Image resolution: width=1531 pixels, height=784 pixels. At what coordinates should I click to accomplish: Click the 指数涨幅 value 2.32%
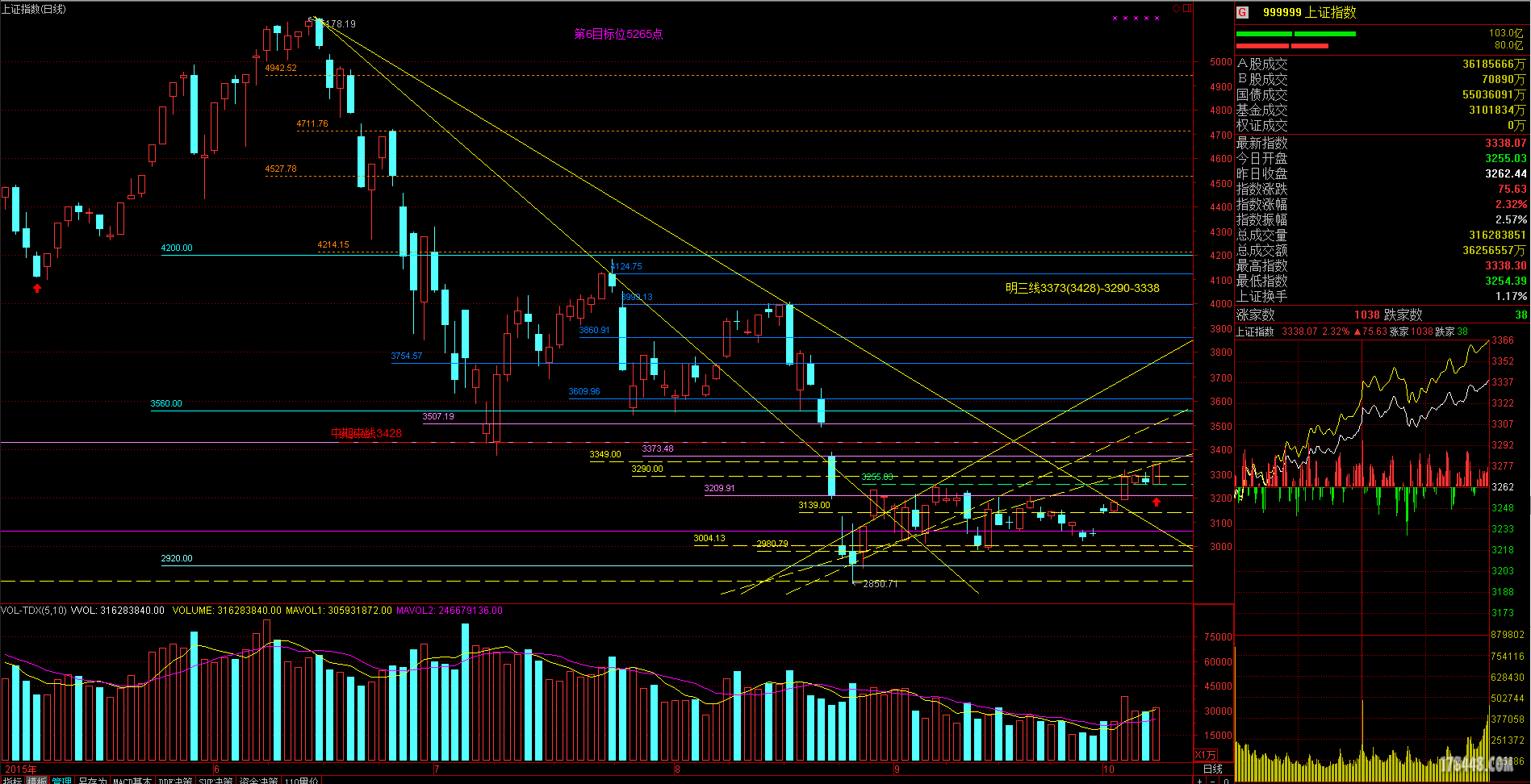(x=1511, y=204)
